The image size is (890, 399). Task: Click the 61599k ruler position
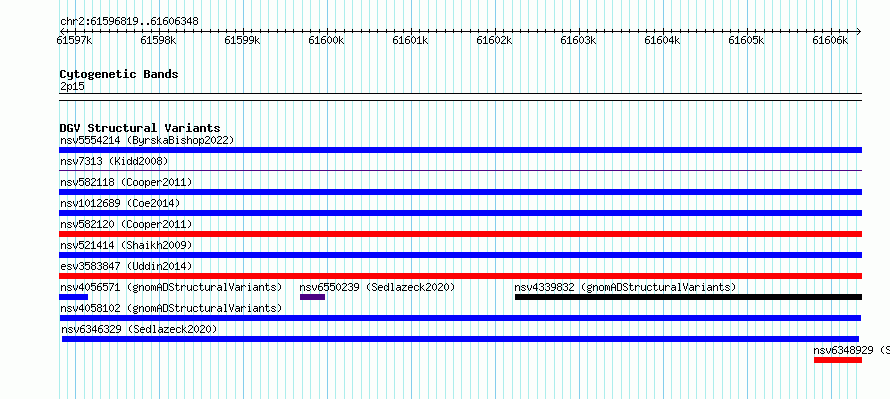(x=242, y=40)
